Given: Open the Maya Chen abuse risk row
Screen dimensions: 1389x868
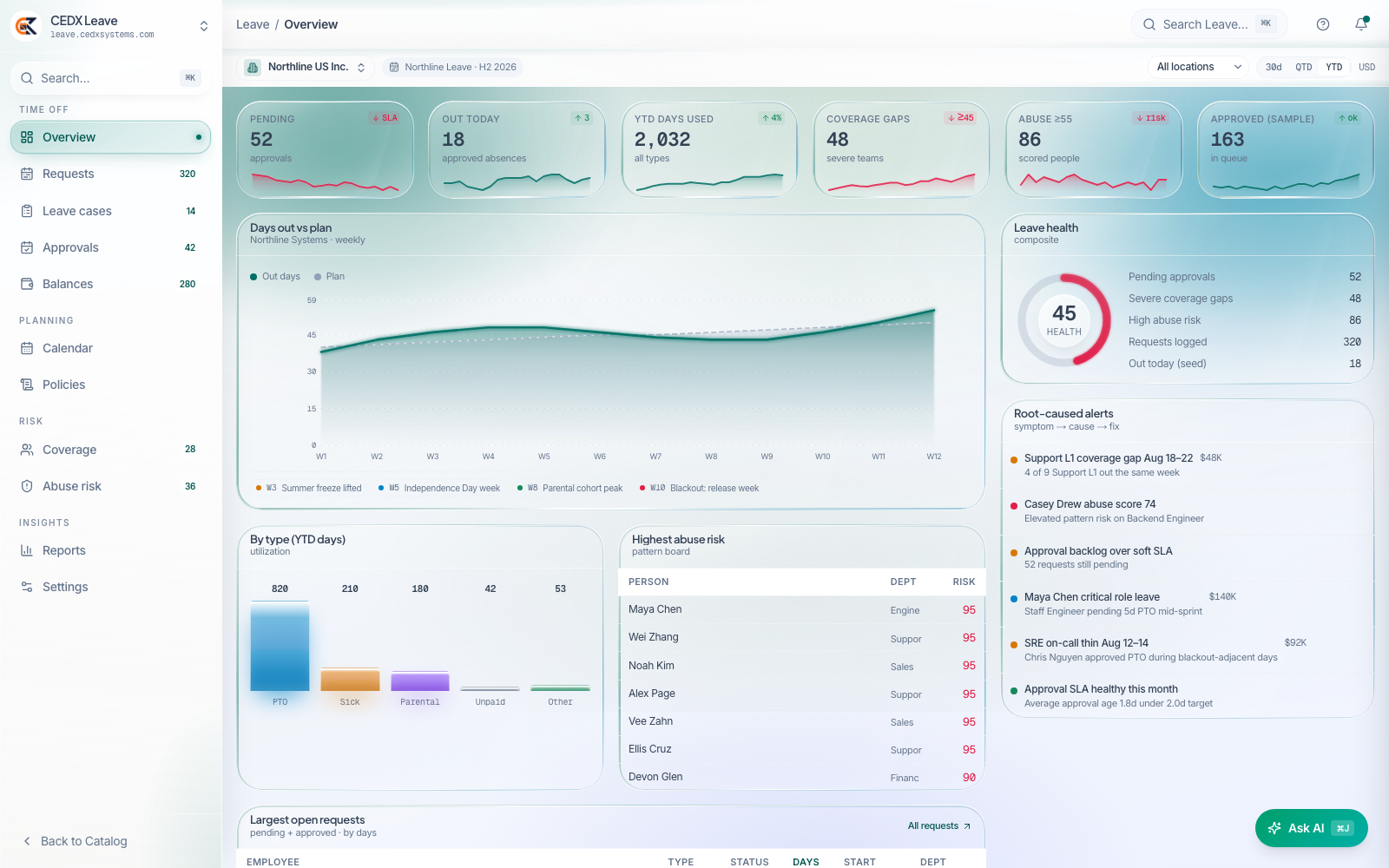Looking at the screenshot, I should 802,610.
